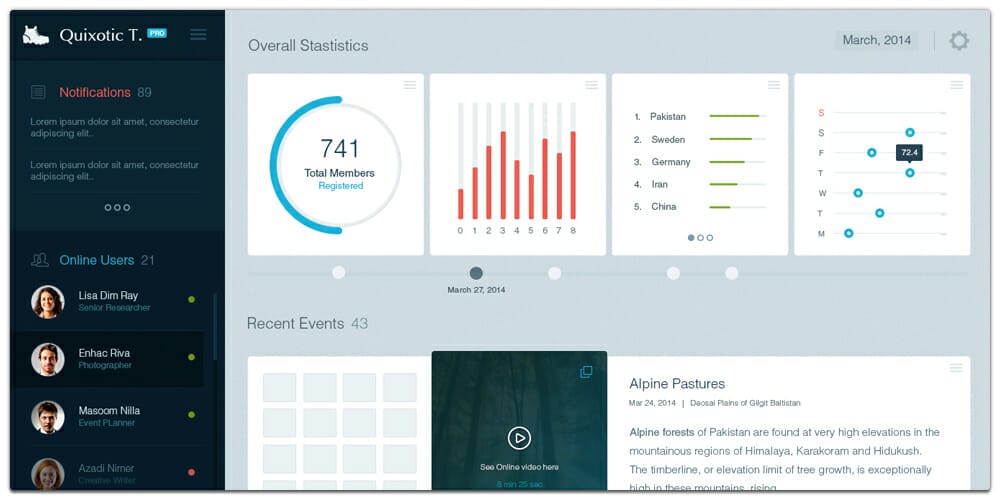This screenshot has height=500, width=1000.
Task: Select China row in country ranking
Action: tap(700, 207)
